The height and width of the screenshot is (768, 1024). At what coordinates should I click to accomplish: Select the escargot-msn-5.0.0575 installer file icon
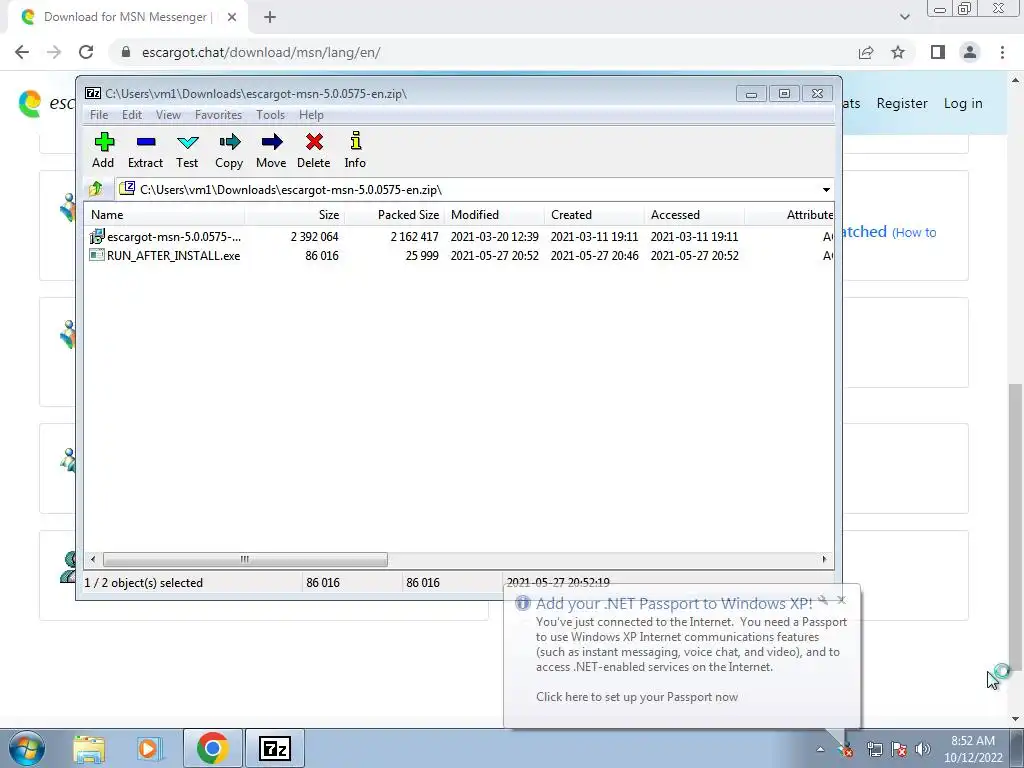97,236
